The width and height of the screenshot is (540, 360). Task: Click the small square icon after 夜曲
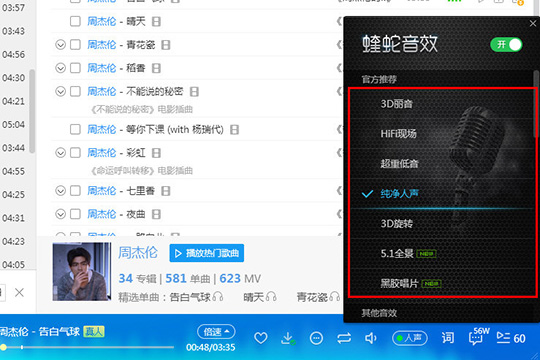tap(156, 214)
